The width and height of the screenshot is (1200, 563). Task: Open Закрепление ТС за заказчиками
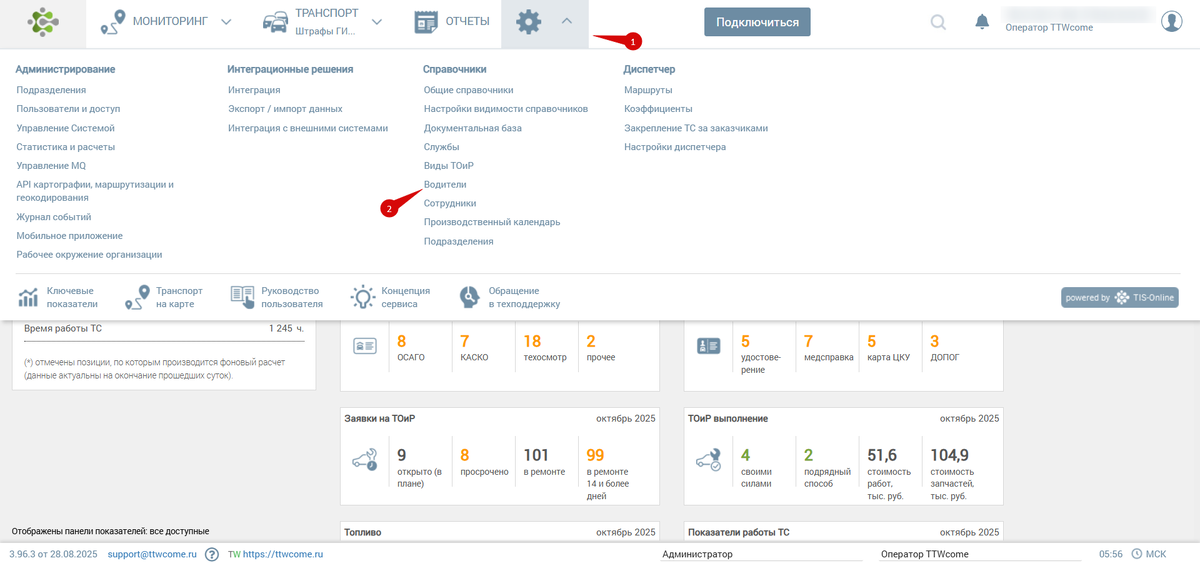click(x=696, y=128)
